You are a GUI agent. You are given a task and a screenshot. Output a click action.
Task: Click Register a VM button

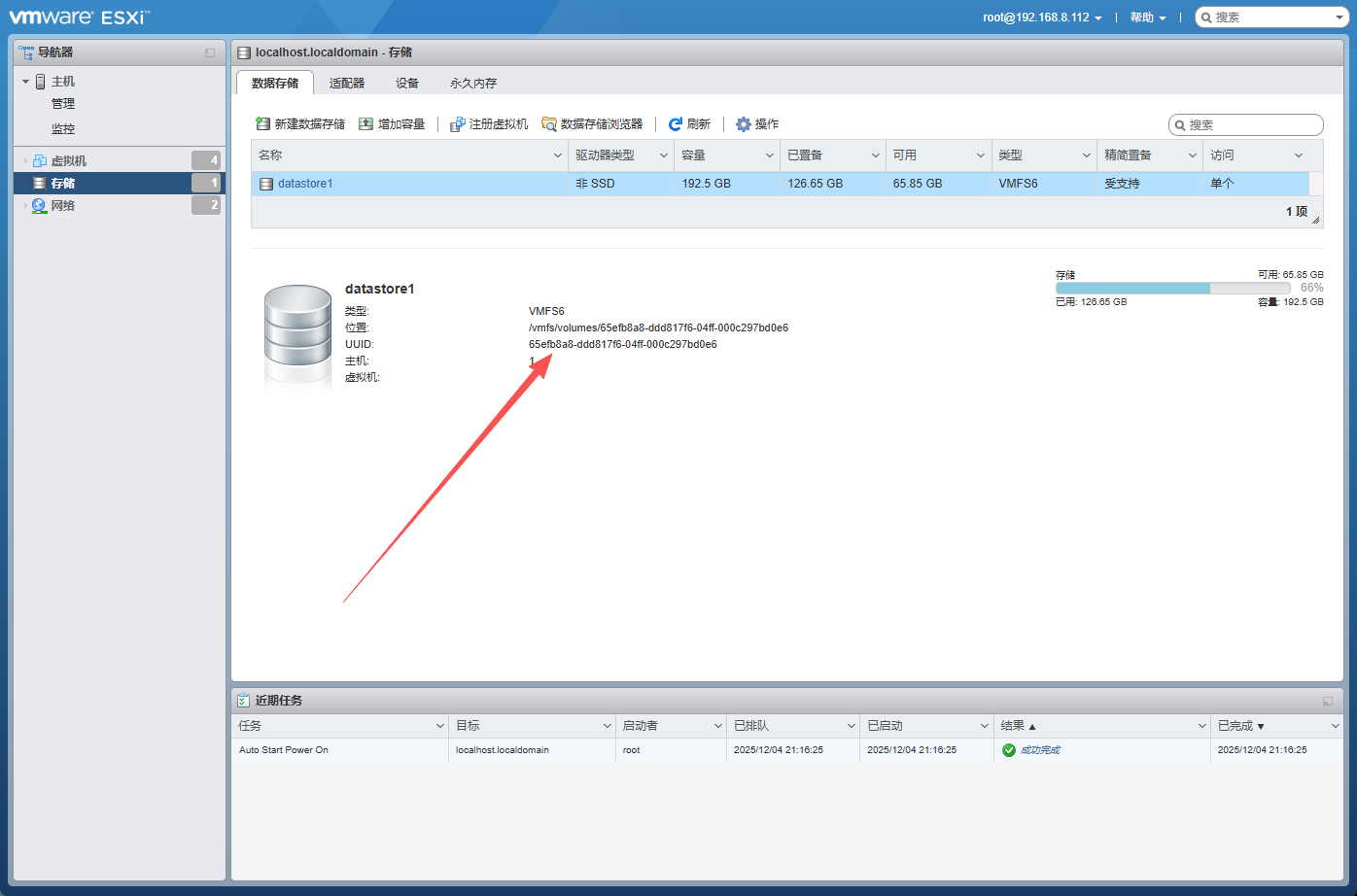[x=489, y=124]
